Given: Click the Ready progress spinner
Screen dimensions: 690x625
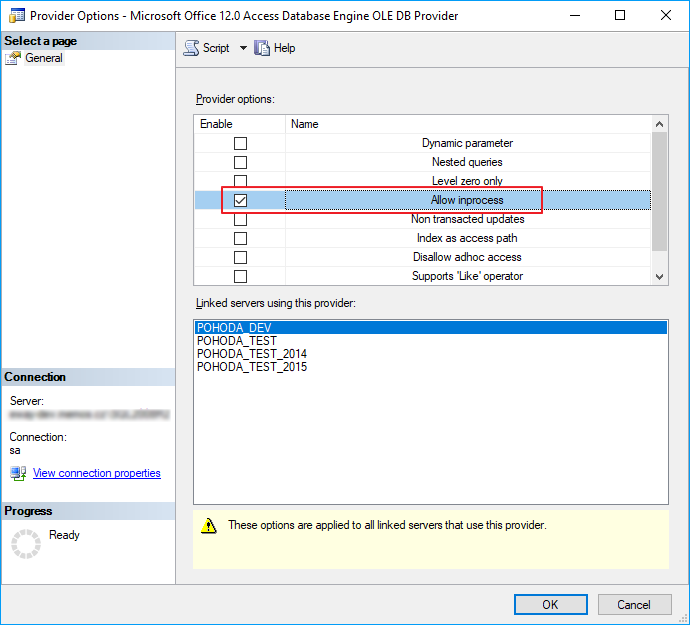Looking at the screenshot, I should (26, 544).
